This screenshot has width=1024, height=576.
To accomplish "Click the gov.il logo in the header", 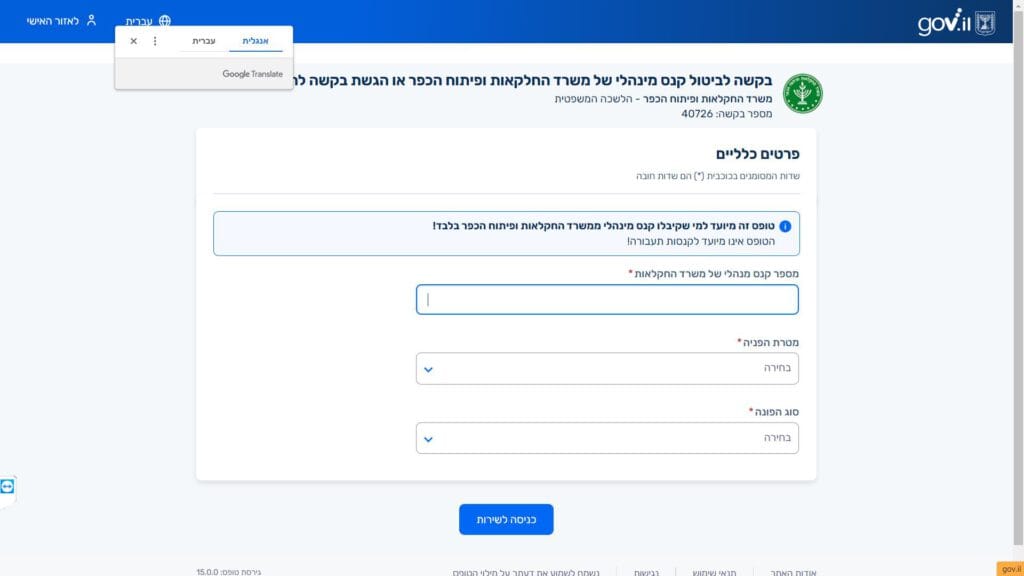I will click(943, 22).
